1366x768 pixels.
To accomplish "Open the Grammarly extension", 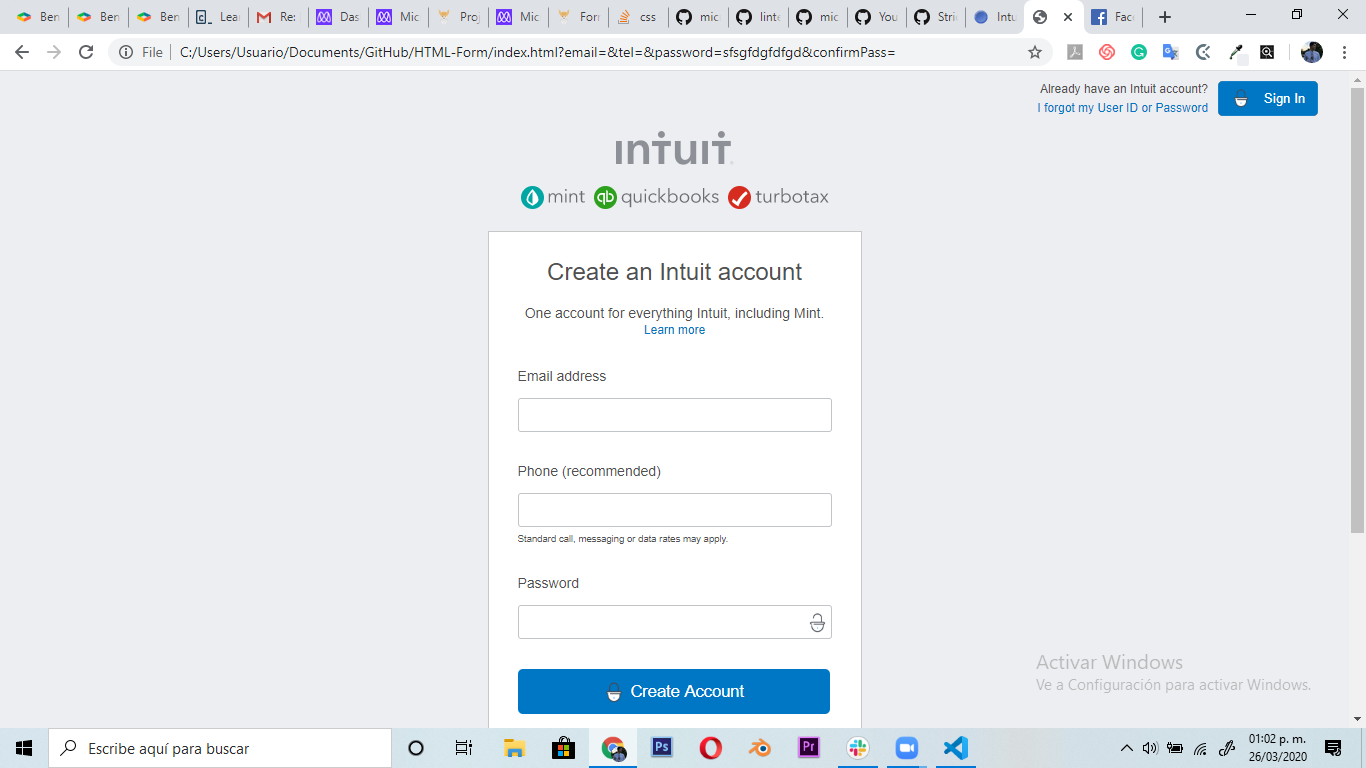I will point(1139,52).
